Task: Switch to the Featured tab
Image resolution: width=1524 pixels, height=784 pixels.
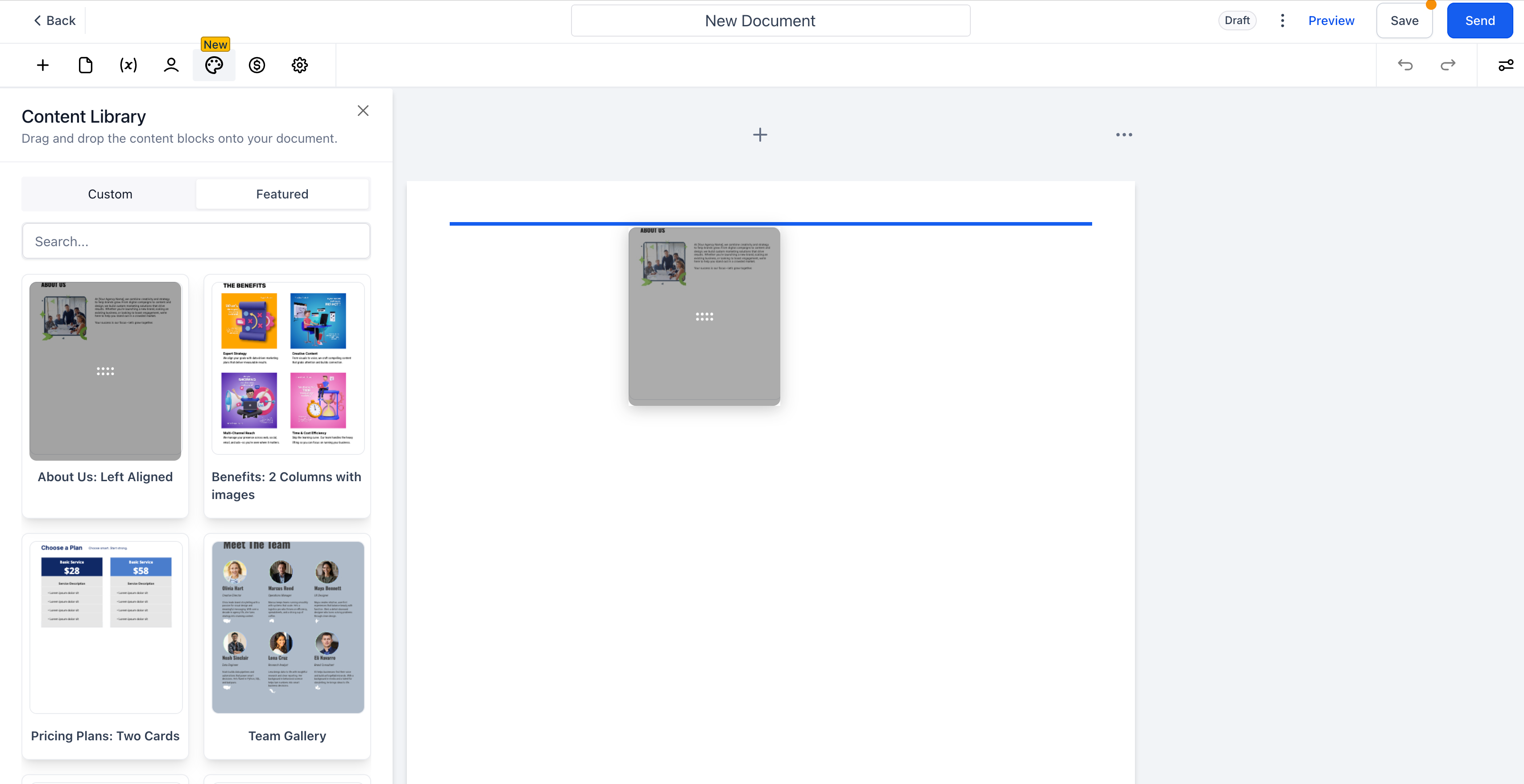Action: pyautogui.click(x=282, y=194)
